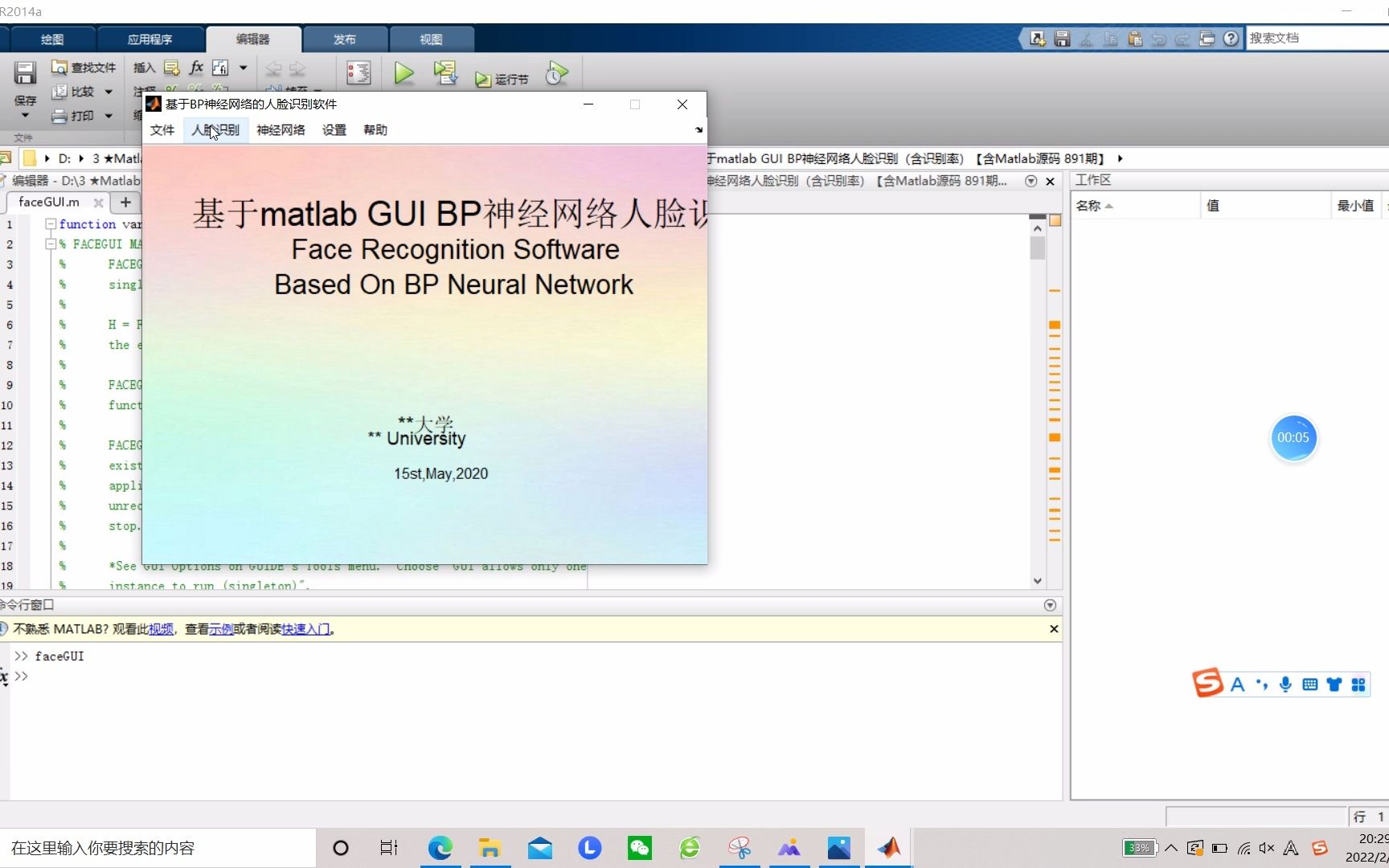Open the 查找文件 (Find Files) tool

click(84, 68)
